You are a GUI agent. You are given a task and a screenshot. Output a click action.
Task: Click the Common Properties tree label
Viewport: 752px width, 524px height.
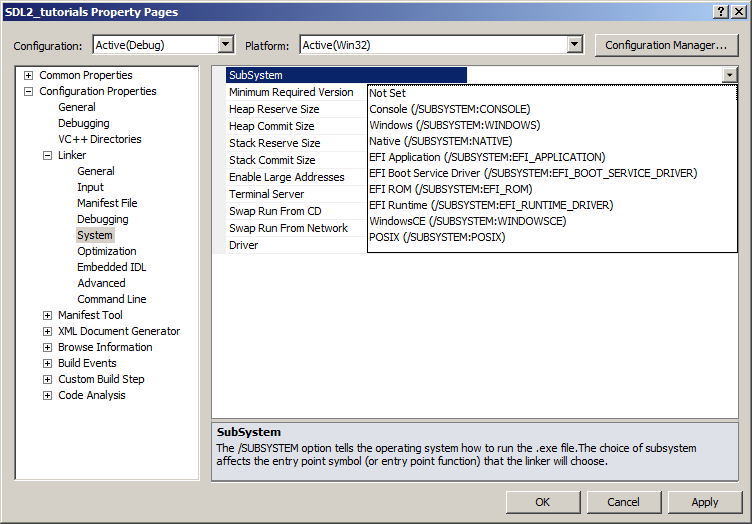point(86,75)
